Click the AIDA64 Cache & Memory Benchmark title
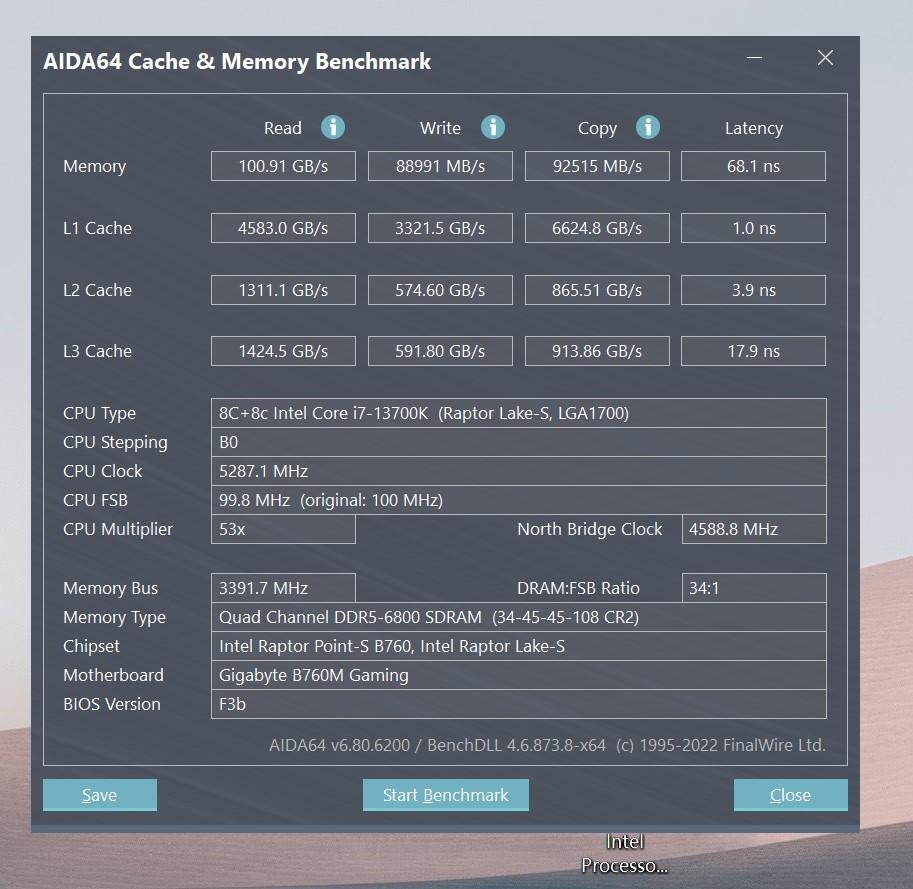Screen dimensions: 913x889 237,62
